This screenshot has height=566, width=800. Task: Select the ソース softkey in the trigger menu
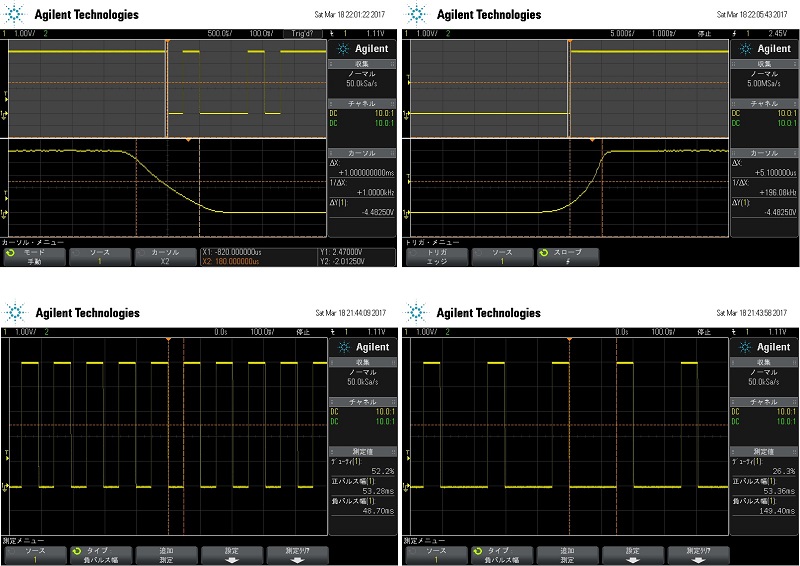(x=497, y=256)
